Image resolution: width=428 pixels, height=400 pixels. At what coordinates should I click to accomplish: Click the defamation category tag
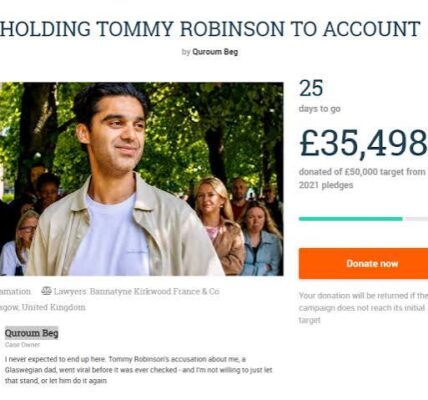pos(15,292)
